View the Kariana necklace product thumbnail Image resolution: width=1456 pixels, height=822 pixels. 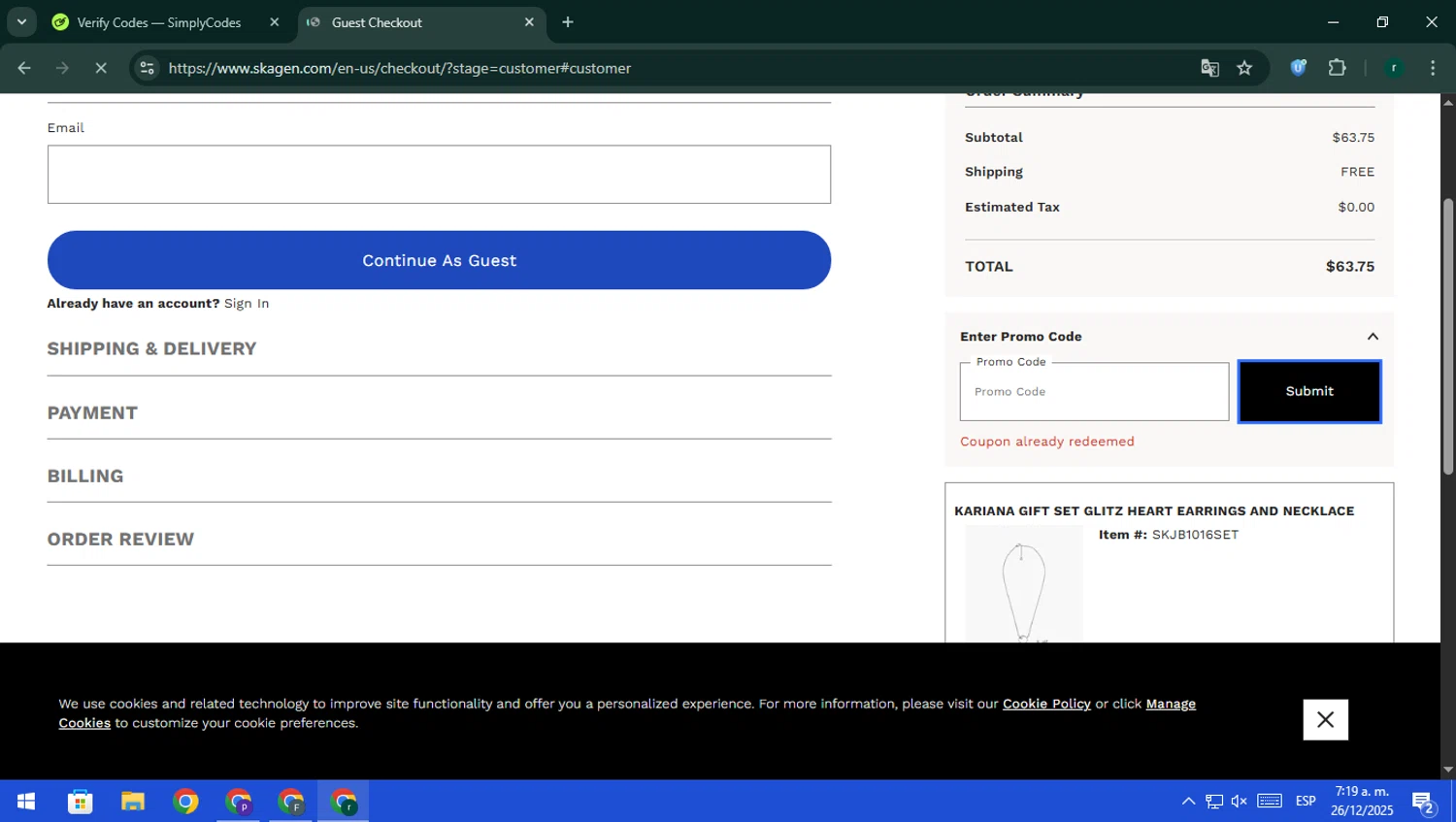point(1023,583)
